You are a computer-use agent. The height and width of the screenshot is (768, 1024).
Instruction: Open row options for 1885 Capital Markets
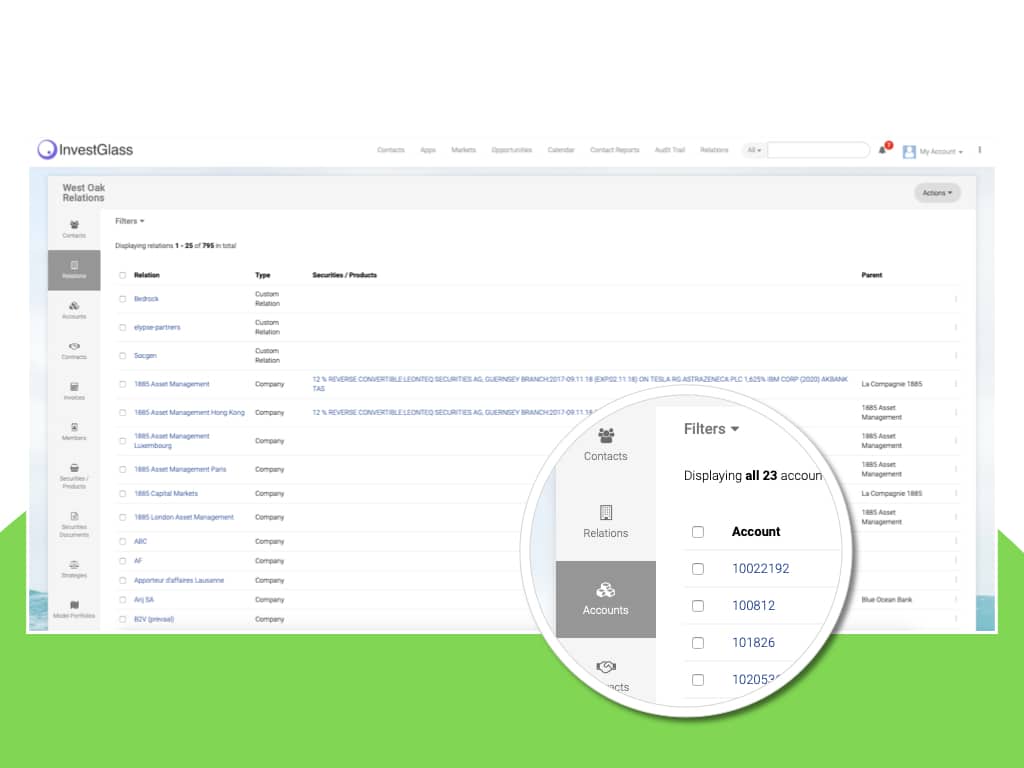click(x=955, y=494)
